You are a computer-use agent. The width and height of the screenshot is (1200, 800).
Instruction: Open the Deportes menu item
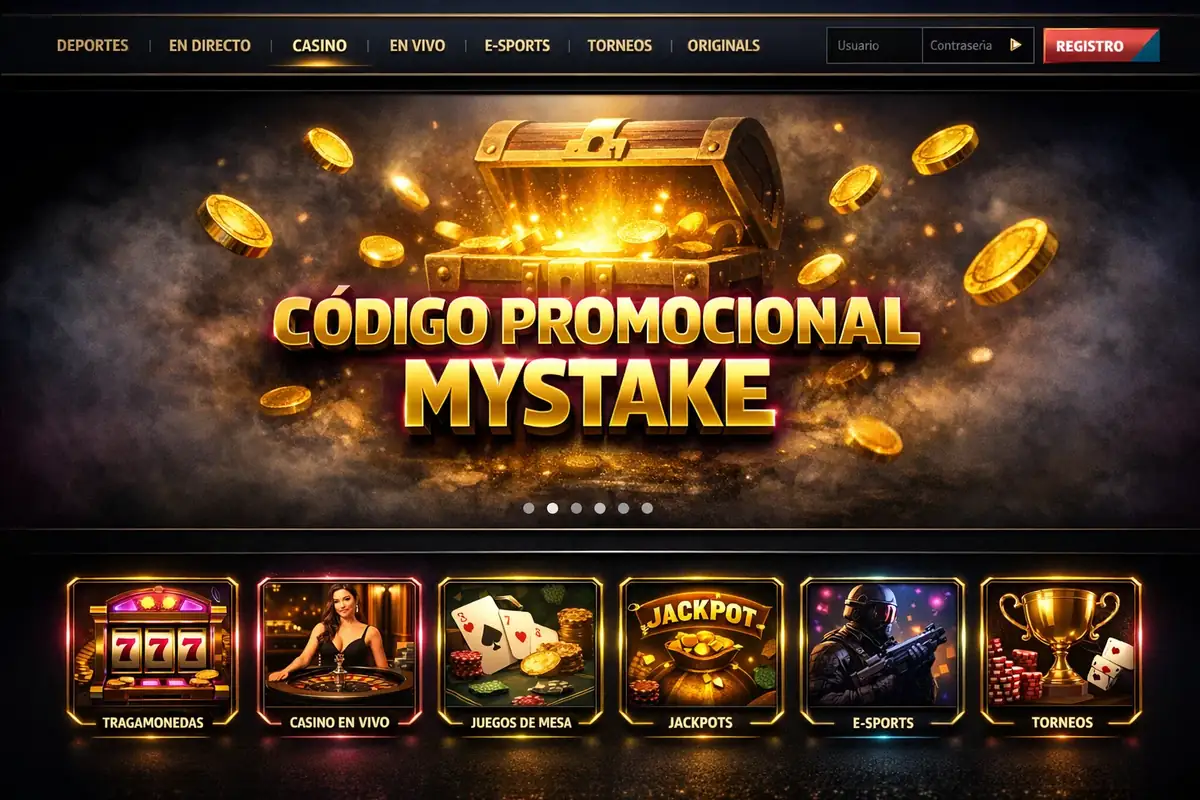[92, 45]
